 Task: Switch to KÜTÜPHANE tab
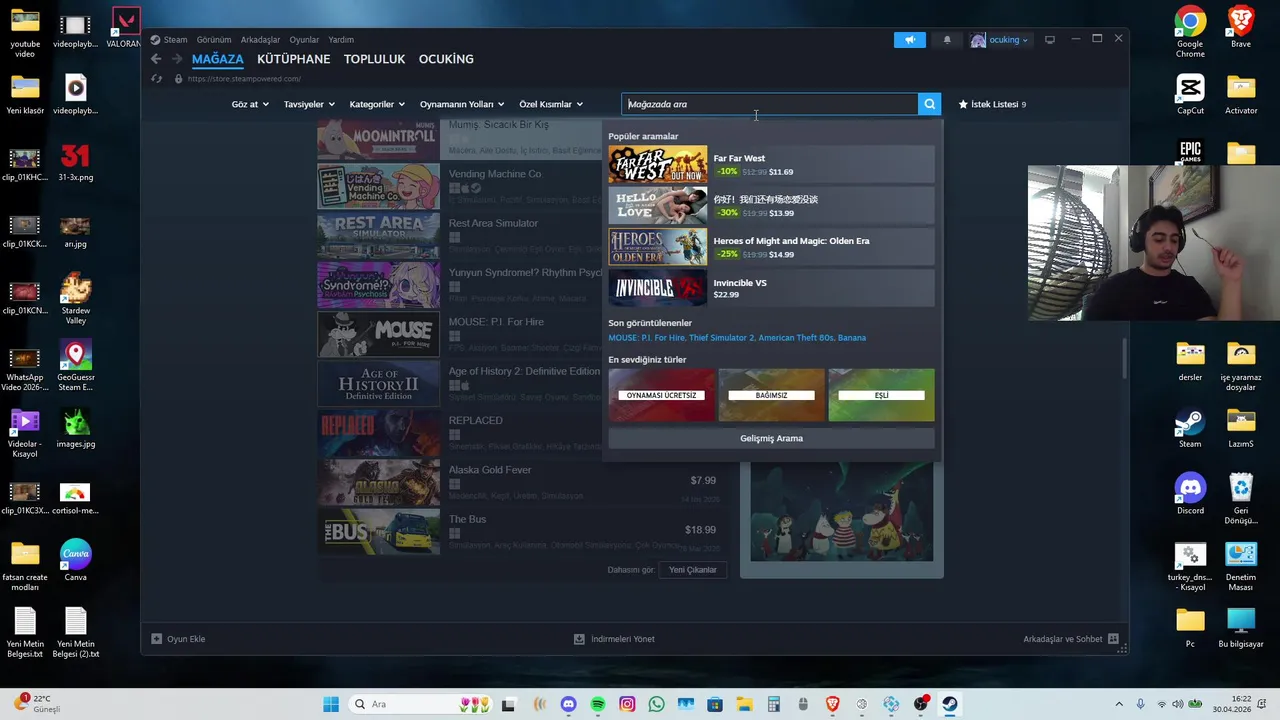coord(293,59)
